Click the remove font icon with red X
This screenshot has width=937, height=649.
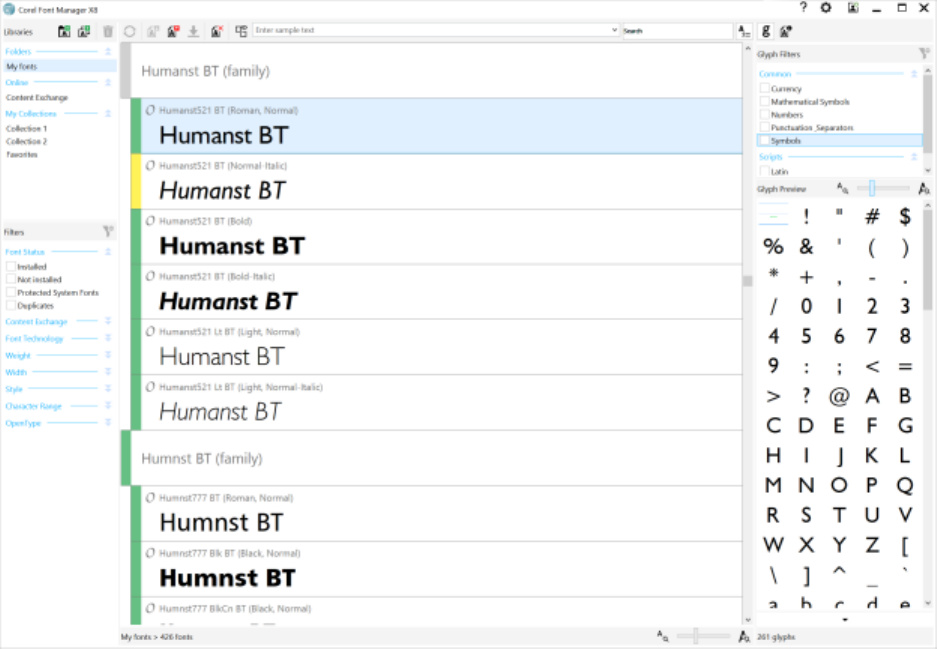[x=217, y=31]
